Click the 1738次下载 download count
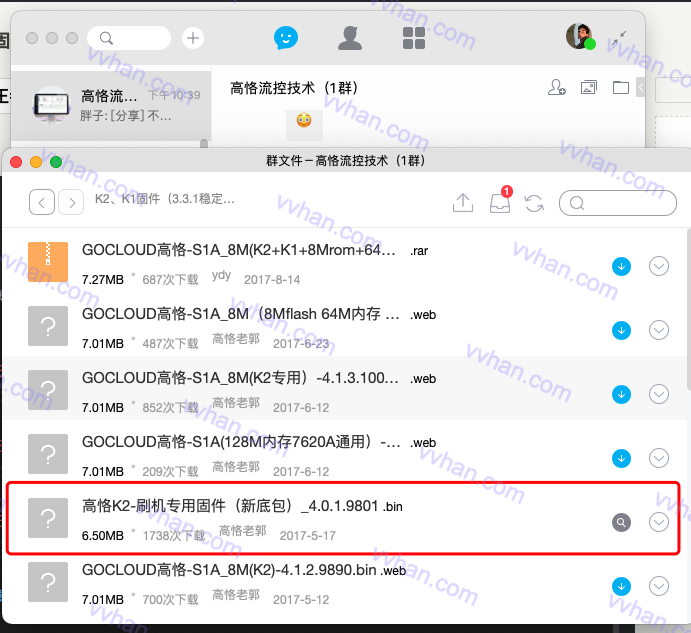 point(174,536)
